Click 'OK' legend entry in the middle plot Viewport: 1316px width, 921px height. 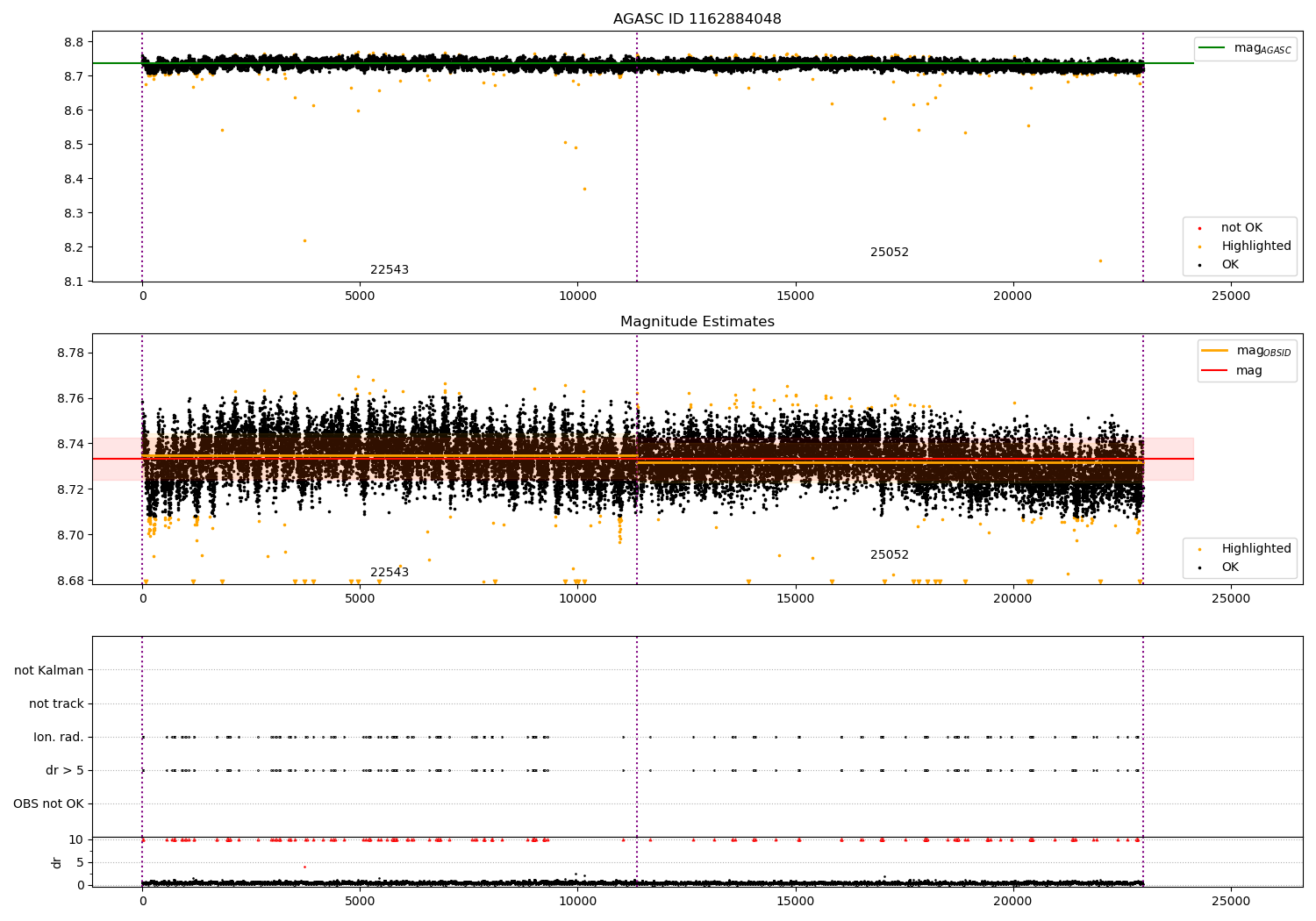1220,568
